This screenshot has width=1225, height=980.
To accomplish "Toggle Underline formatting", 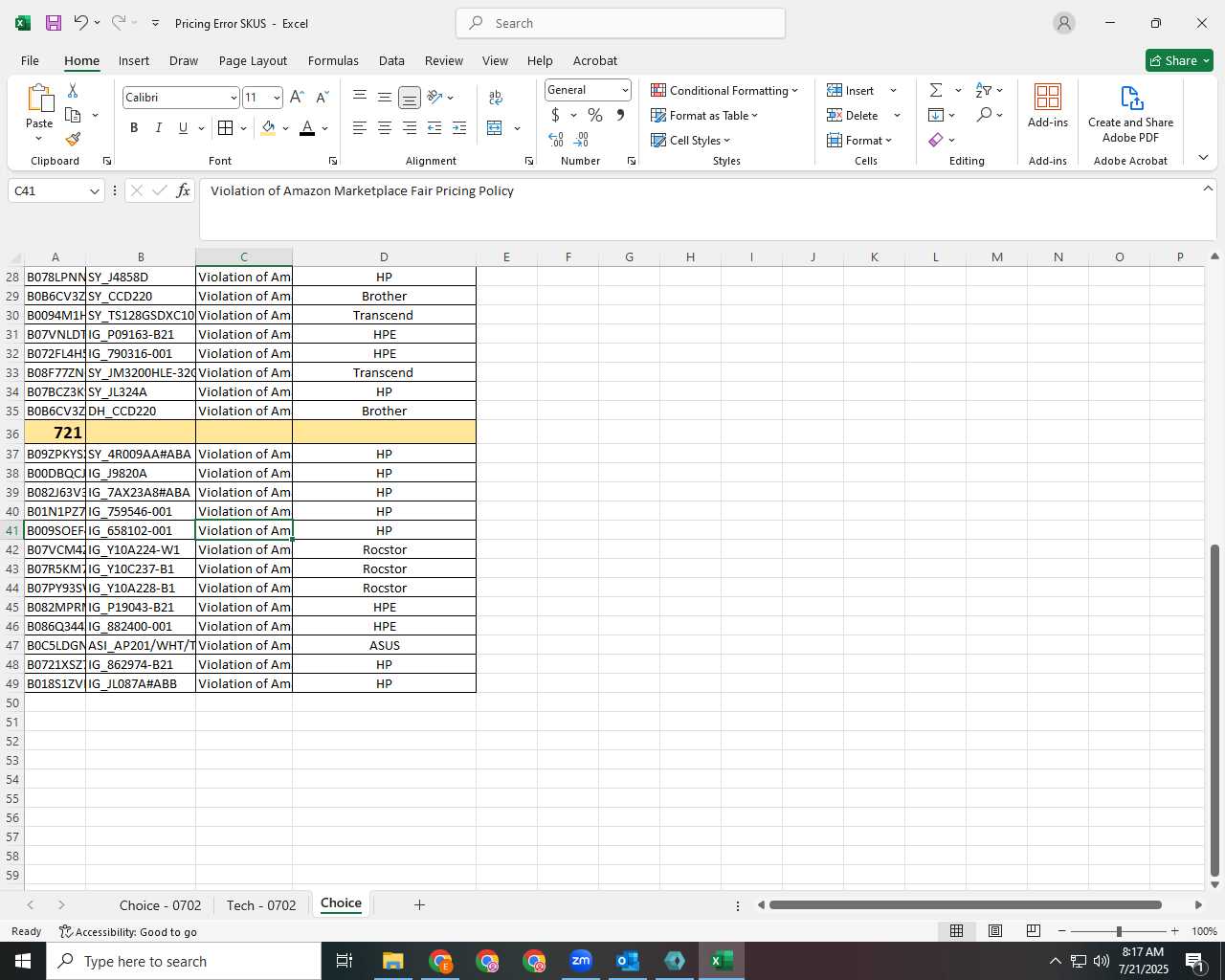I will [x=183, y=128].
